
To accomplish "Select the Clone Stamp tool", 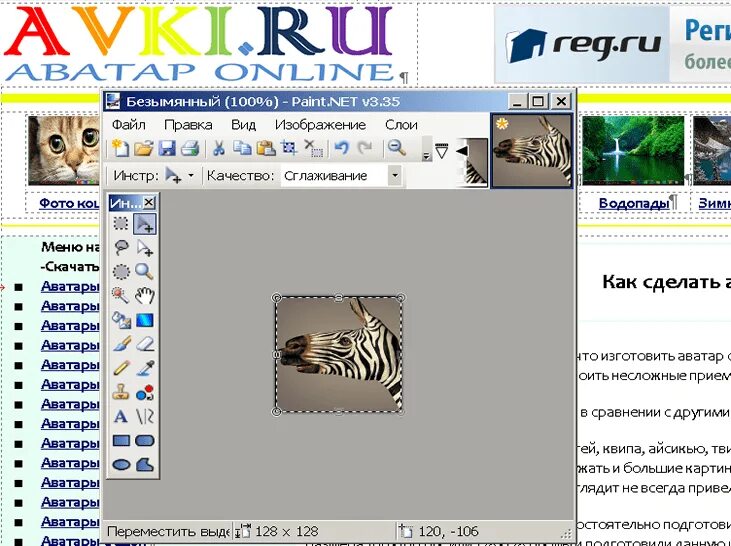I will pyautogui.click(x=121, y=392).
